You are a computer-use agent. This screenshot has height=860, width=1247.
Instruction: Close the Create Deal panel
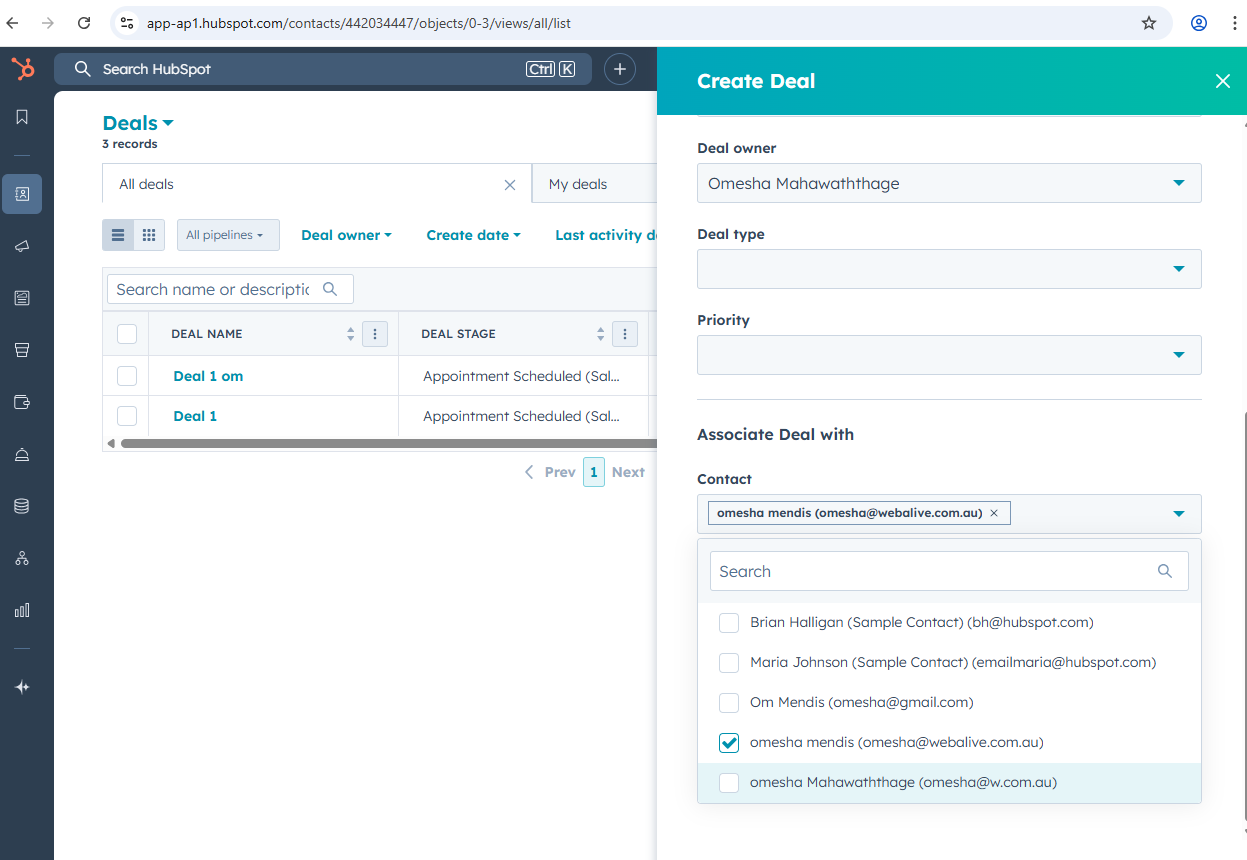pyautogui.click(x=1223, y=81)
